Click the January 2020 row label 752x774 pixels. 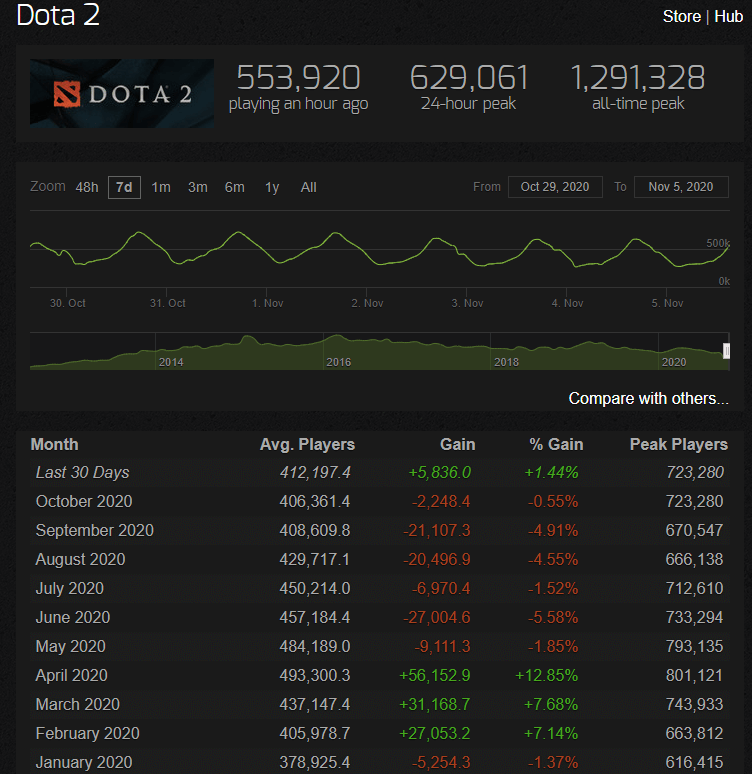click(84, 763)
